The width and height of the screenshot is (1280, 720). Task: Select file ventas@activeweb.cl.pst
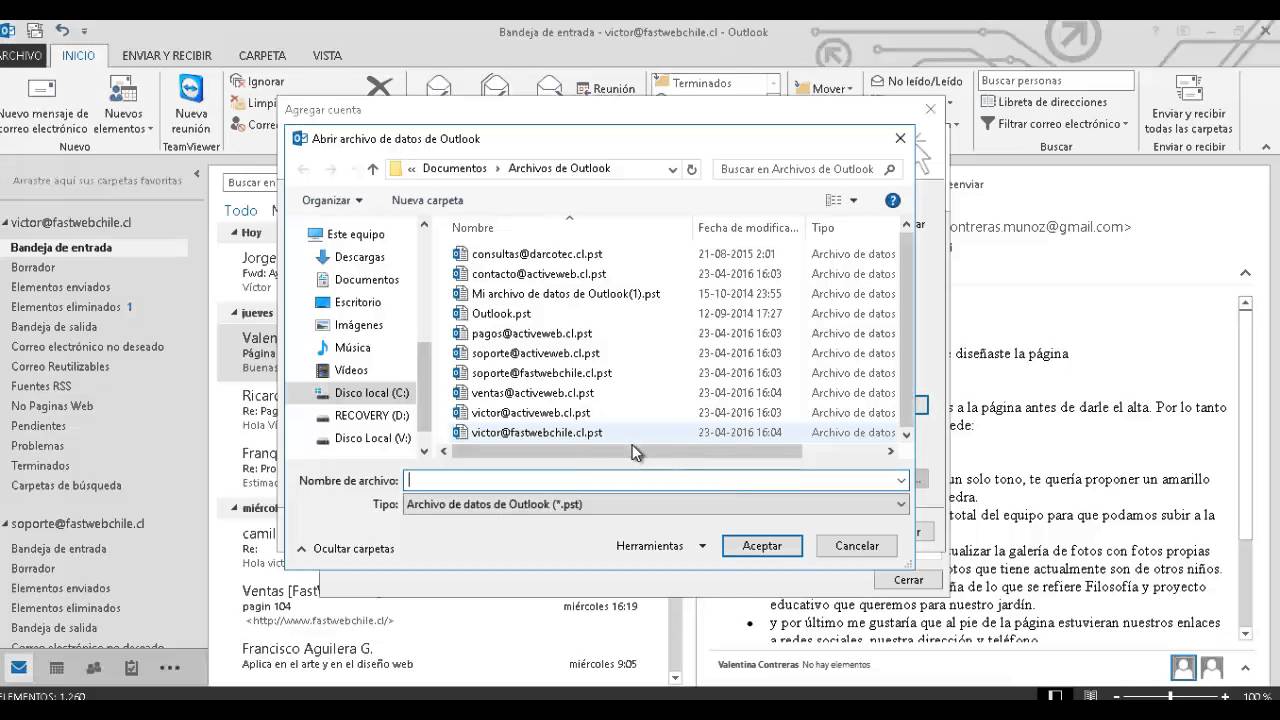click(x=533, y=393)
